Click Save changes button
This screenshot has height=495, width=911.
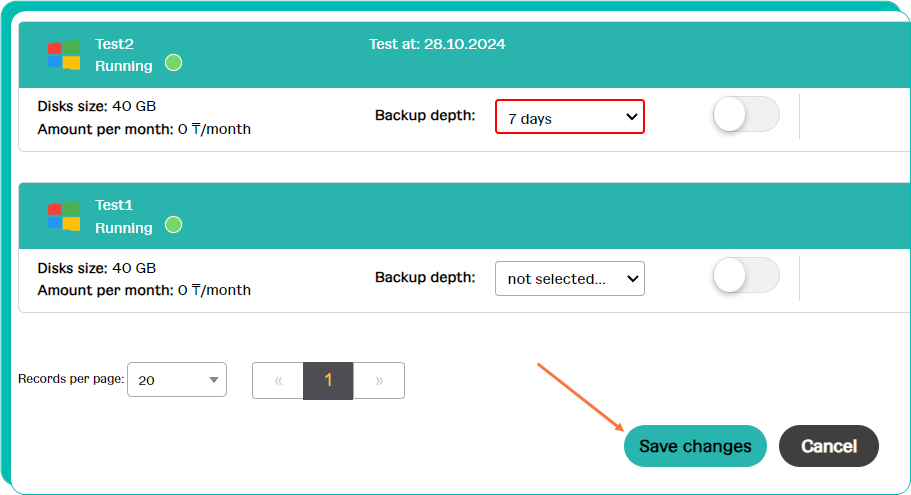[695, 446]
